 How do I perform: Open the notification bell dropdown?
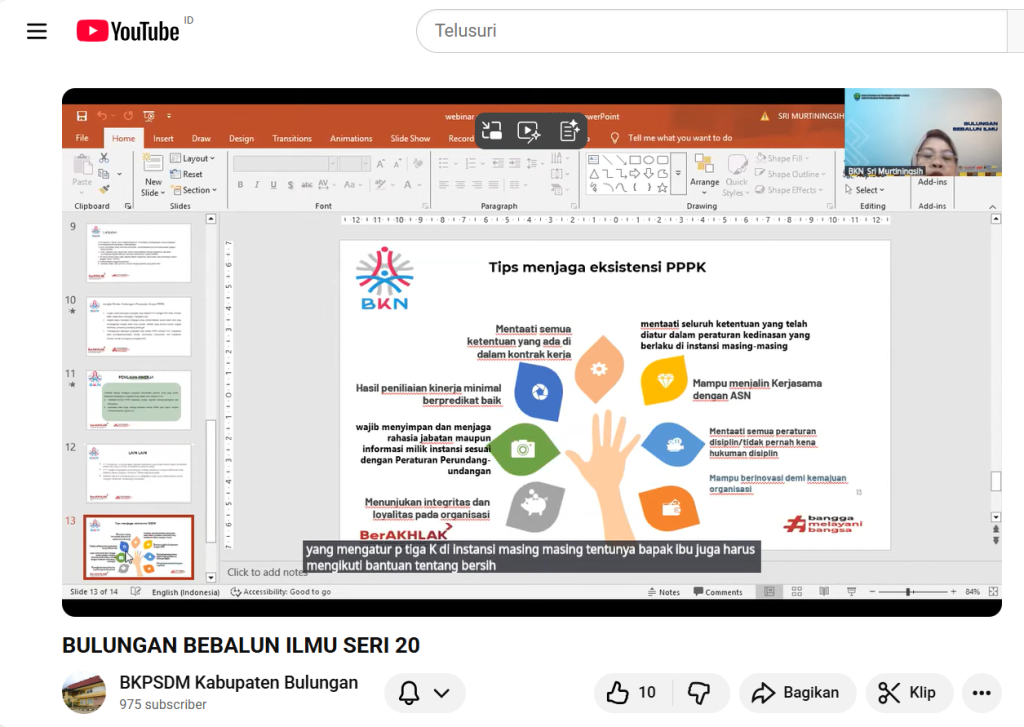tap(425, 693)
